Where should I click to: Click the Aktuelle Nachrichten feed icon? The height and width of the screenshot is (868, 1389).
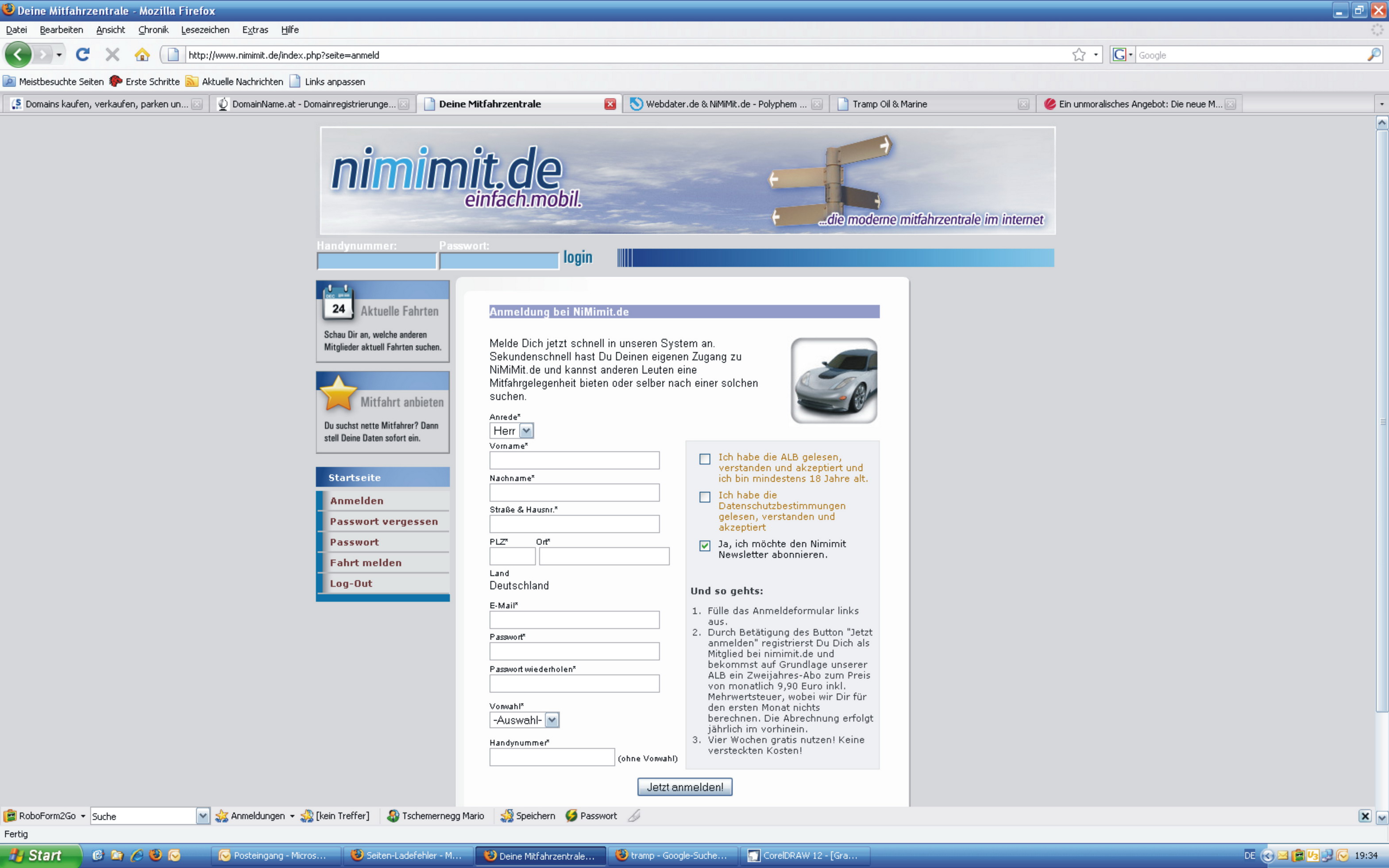(192, 81)
